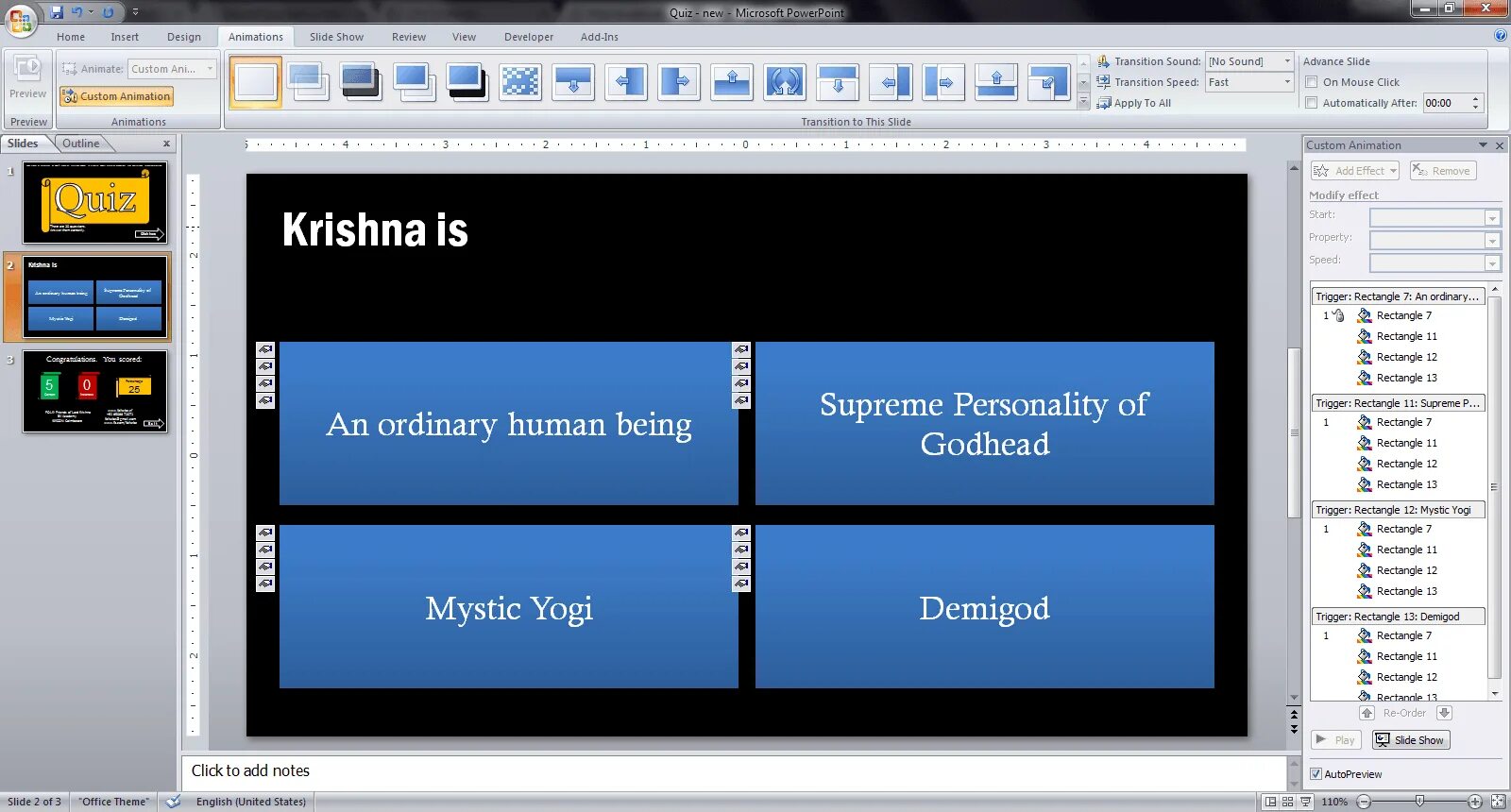
Task: Apply the Cut Through Black transition
Action: [x=467, y=82]
